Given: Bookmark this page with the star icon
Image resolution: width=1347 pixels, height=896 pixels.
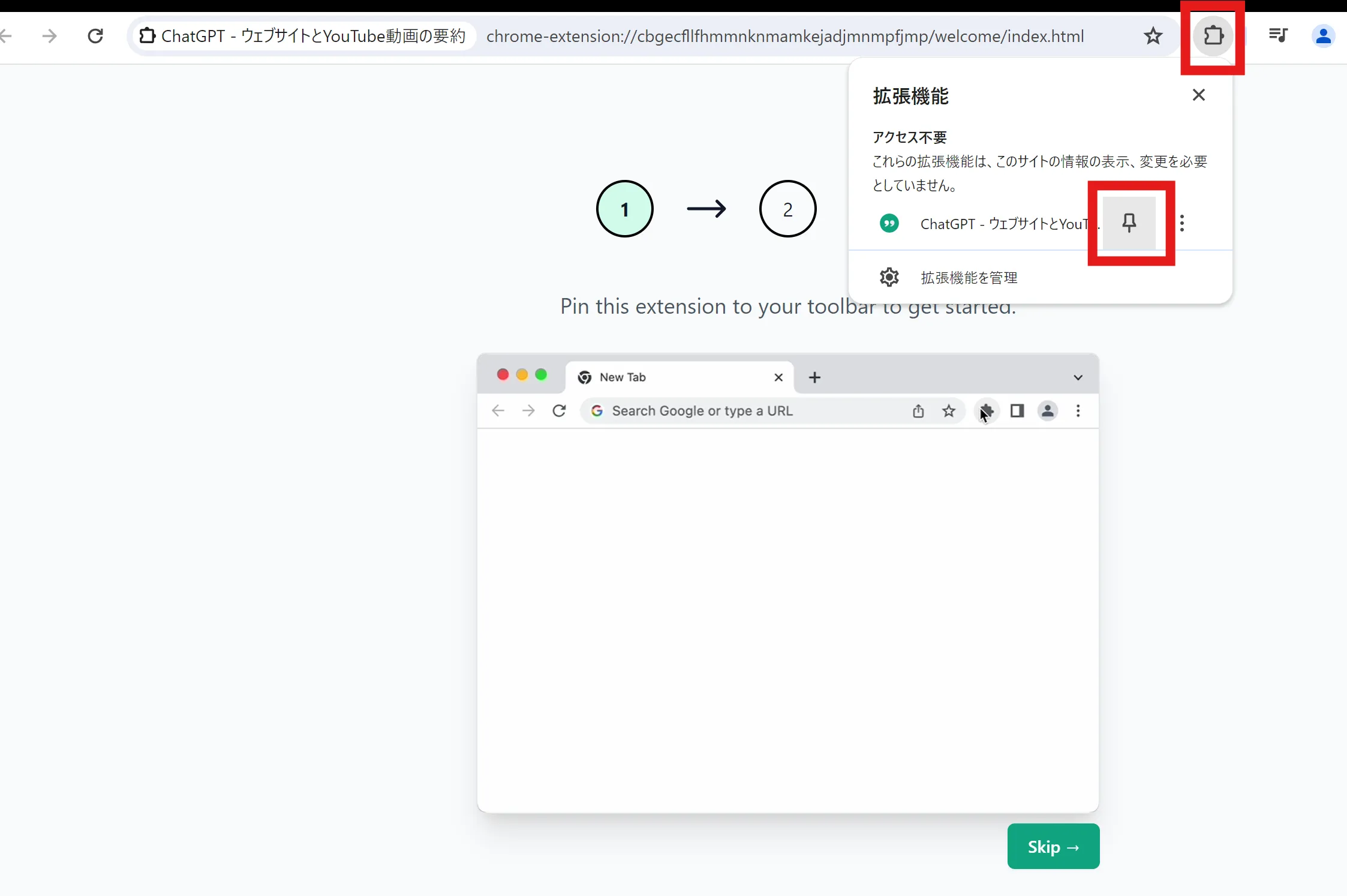Looking at the screenshot, I should click(x=1153, y=36).
